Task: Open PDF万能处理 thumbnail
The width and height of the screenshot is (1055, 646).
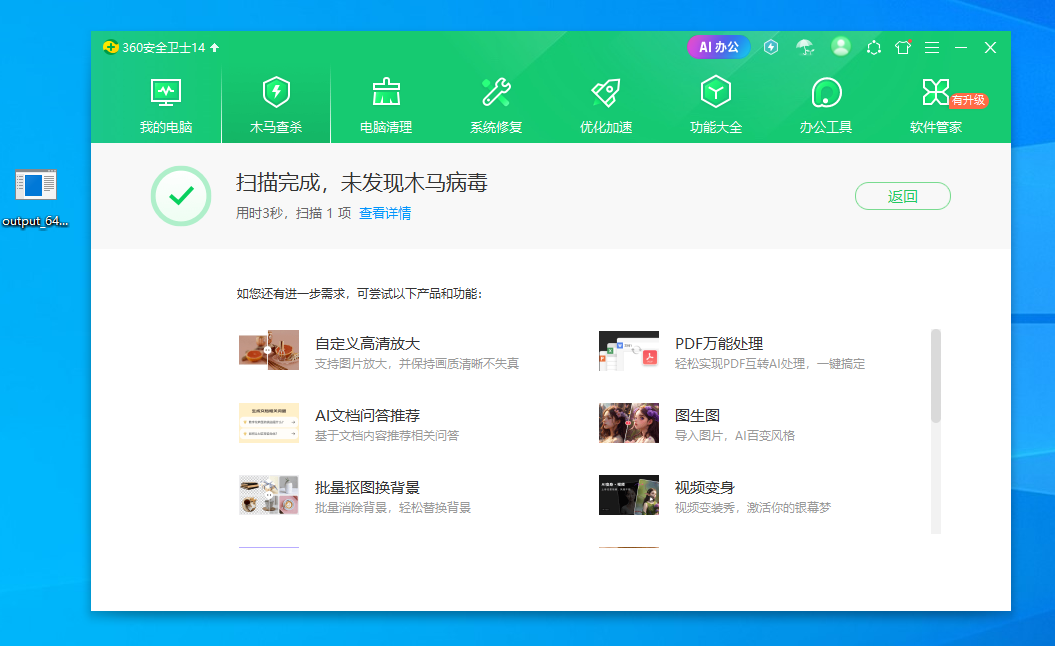Action: [x=629, y=351]
